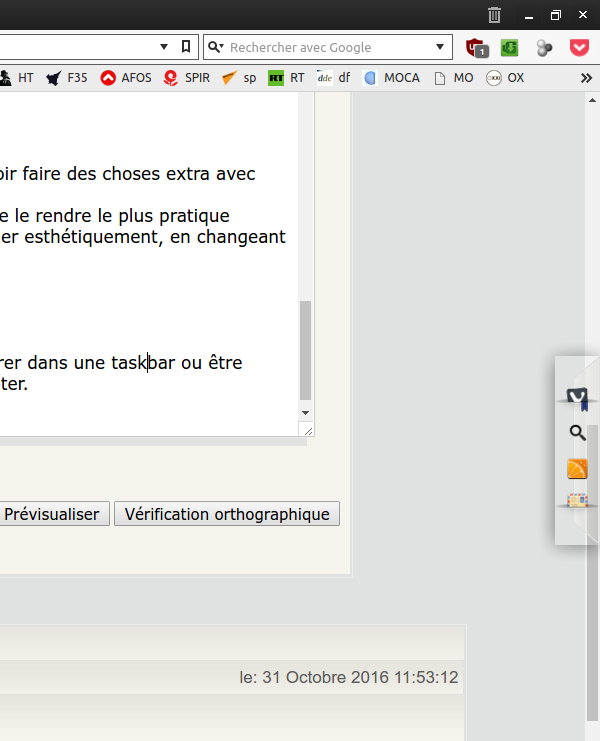Image resolution: width=600 pixels, height=741 pixels.
Task: Click the page scrollbar up arrow
Action: tap(592, 100)
